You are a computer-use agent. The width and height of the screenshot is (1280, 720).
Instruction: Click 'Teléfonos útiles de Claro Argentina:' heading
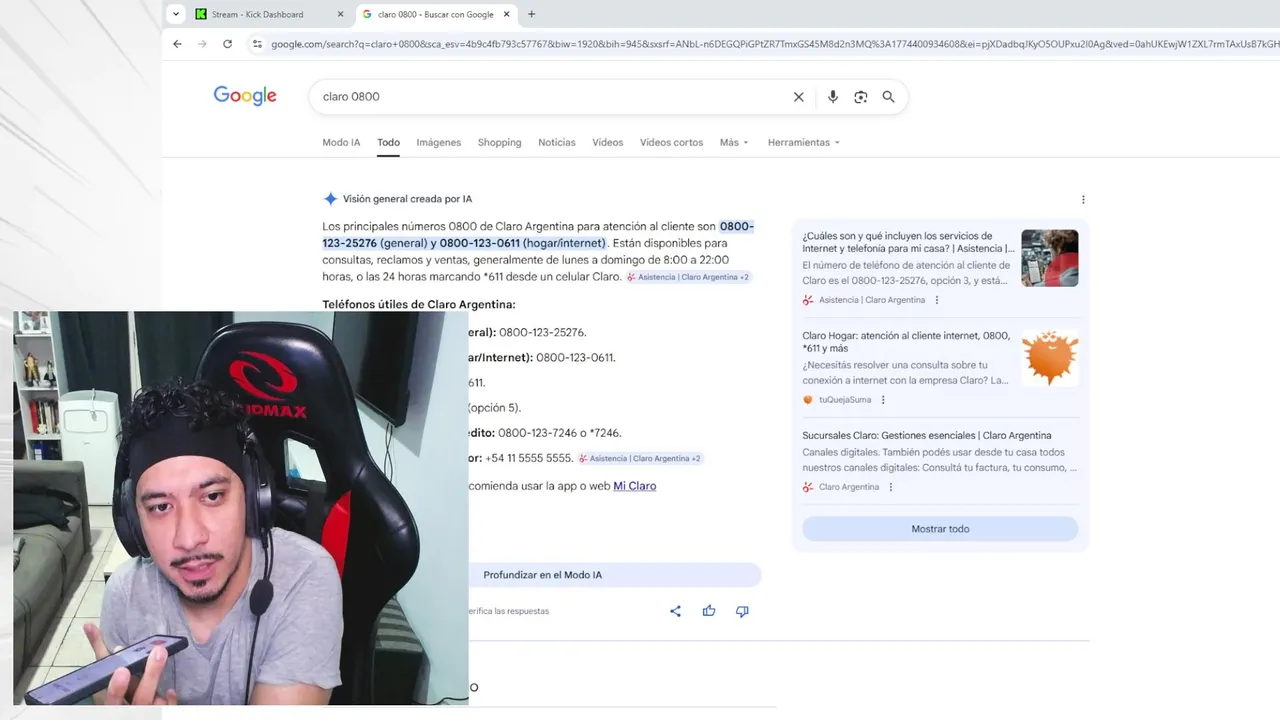(419, 304)
